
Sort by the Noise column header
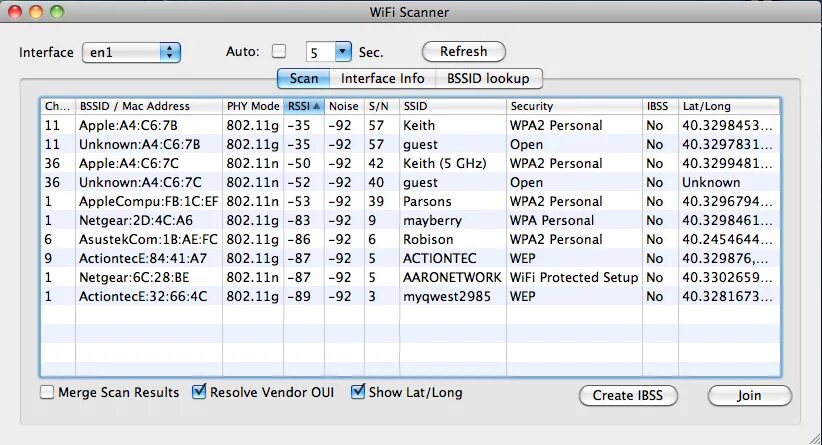point(344,106)
